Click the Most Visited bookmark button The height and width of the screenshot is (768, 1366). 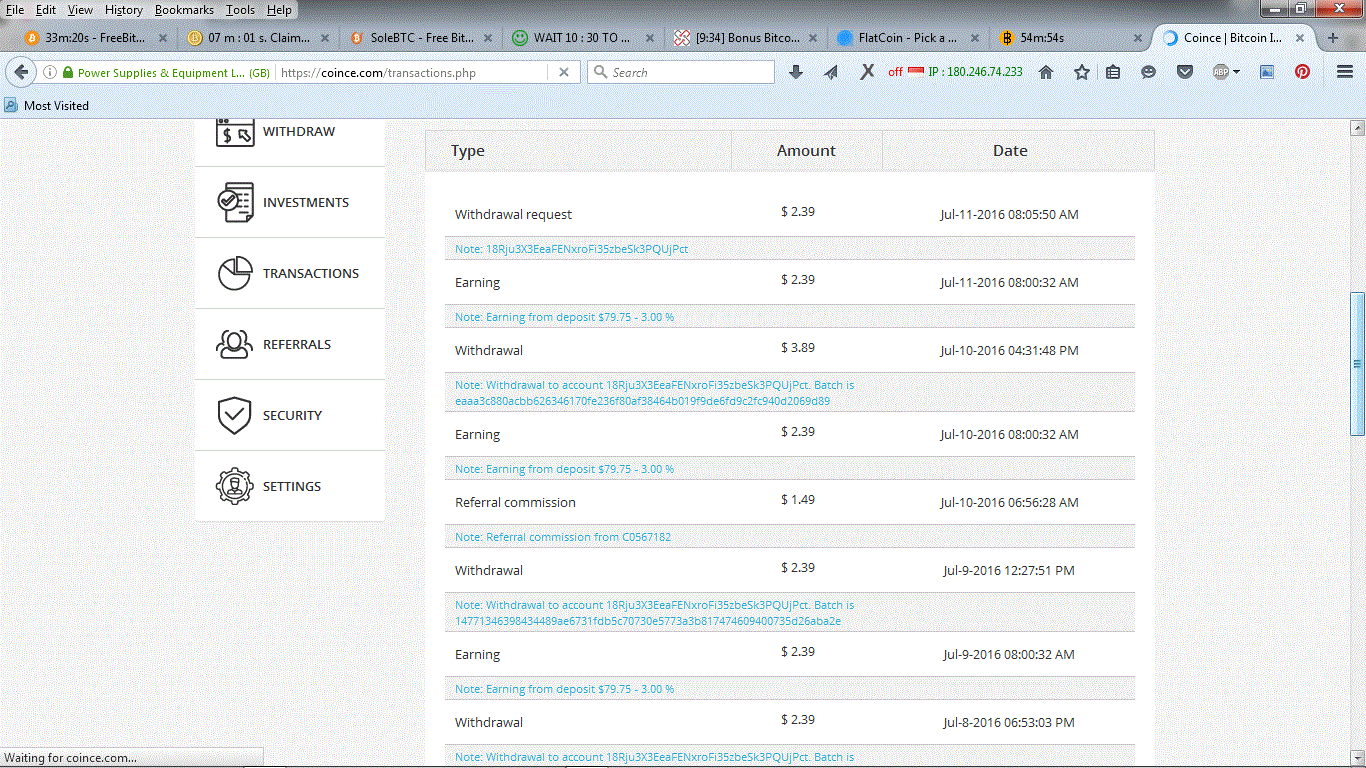(x=47, y=106)
